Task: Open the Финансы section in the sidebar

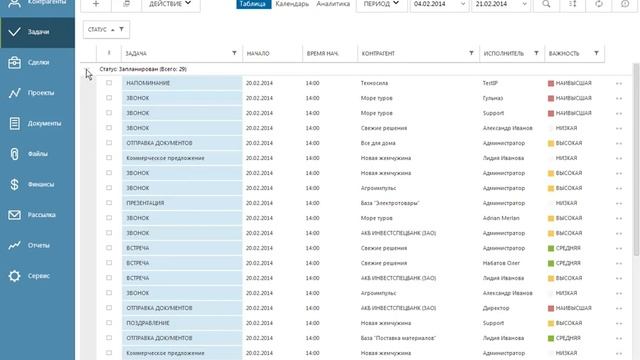Action: click(x=37, y=184)
